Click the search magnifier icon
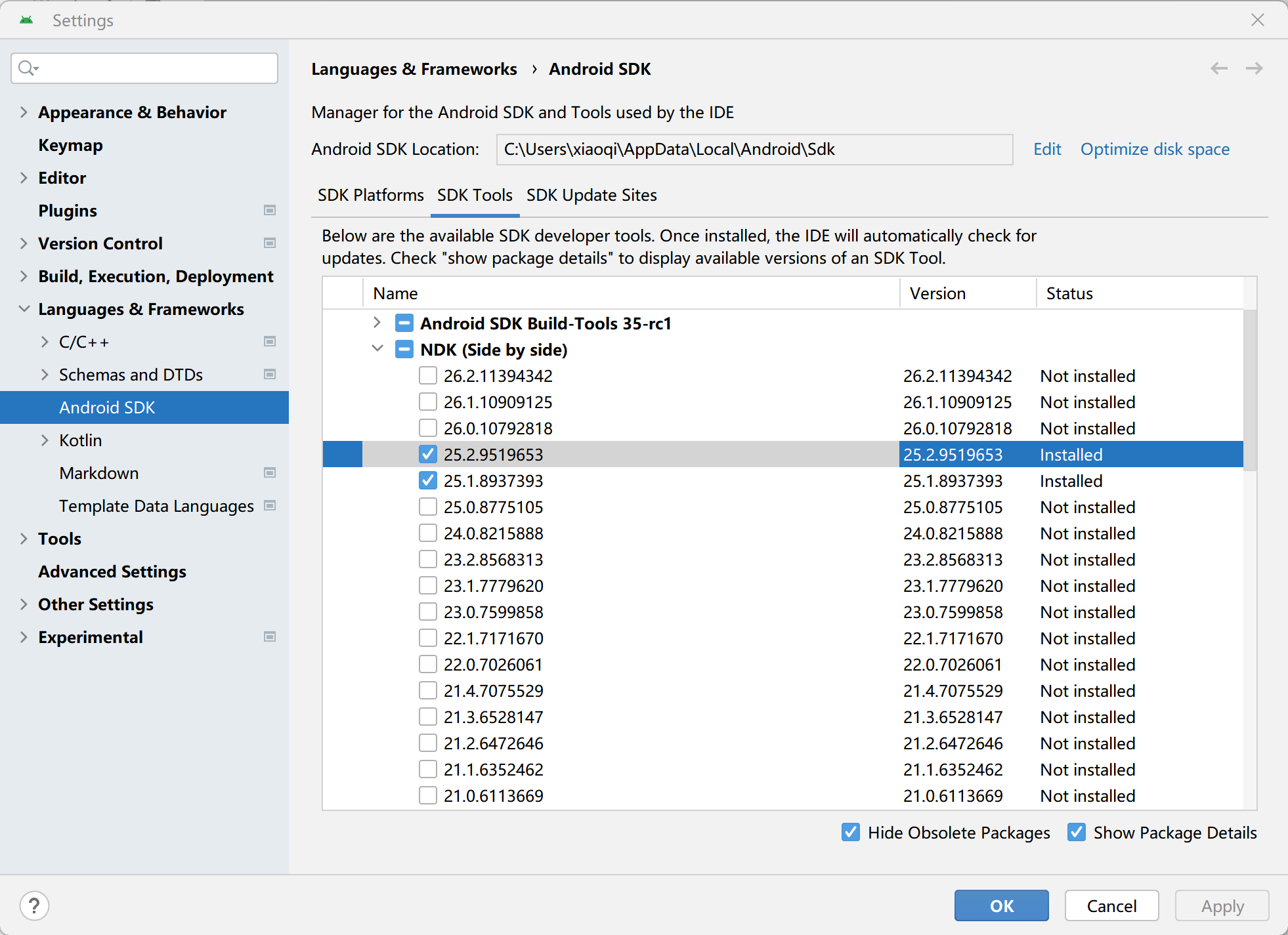 [x=28, y=68]
